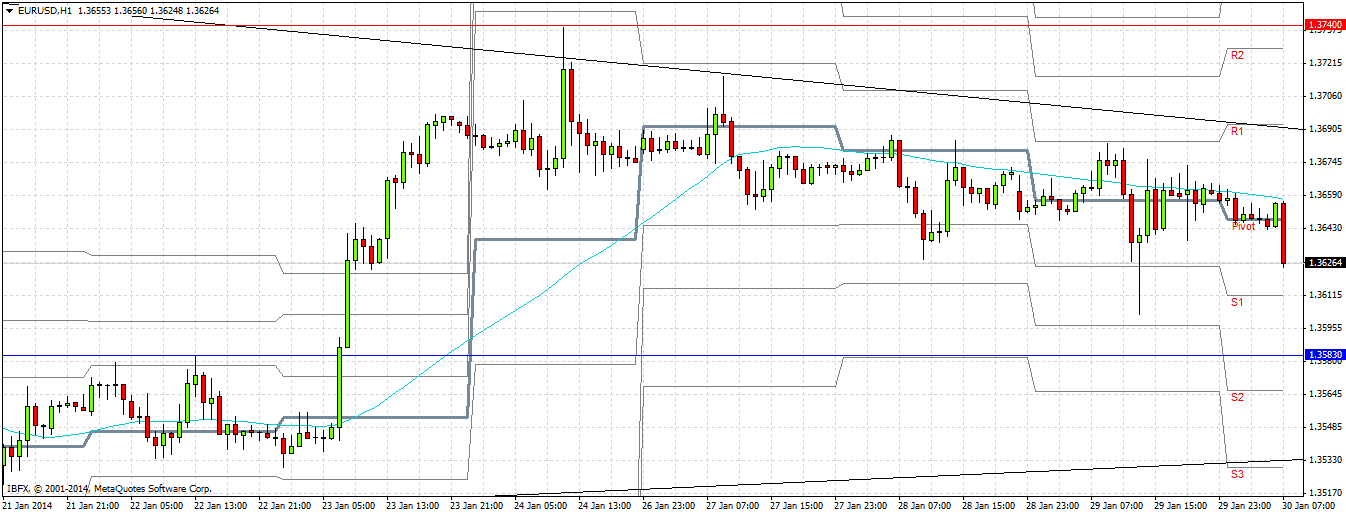Click the current price tag 1.36264
This screenshot has height=514, width=1346.
click(x=1325, y=263)
